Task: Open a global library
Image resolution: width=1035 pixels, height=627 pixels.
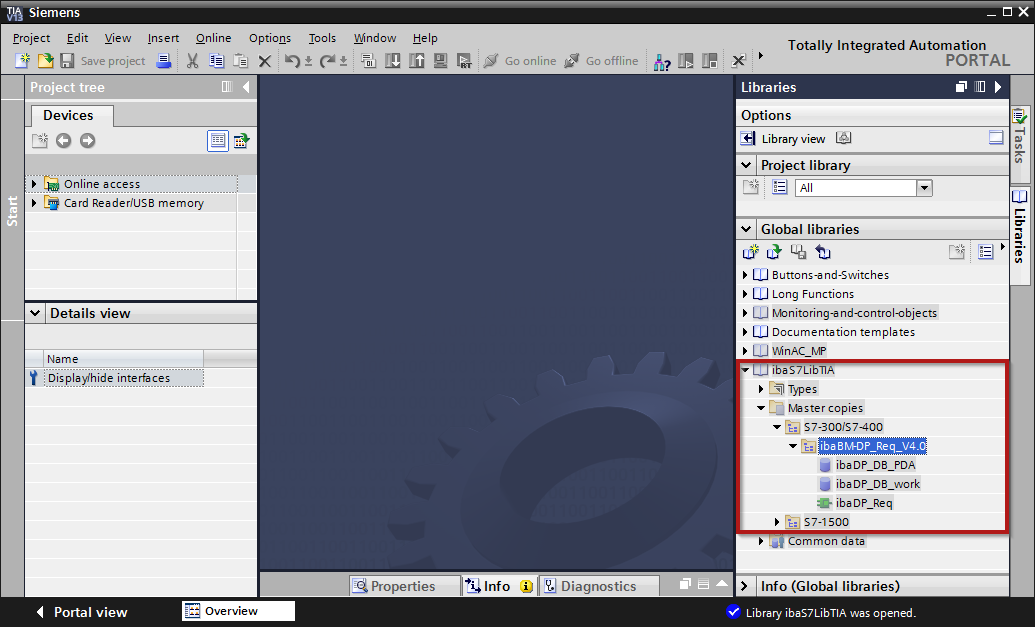Action: click(774, 252)
